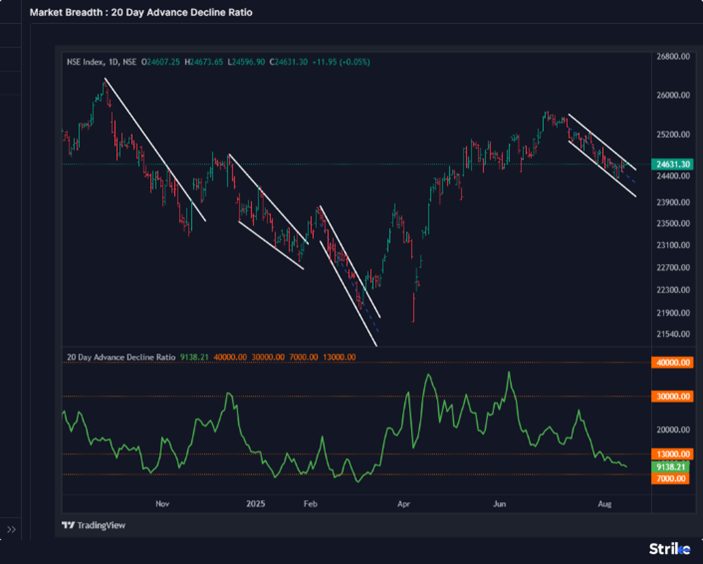Click the Apr label on time axis
This screenshot has width=703, height=564.
coord(403,506)
